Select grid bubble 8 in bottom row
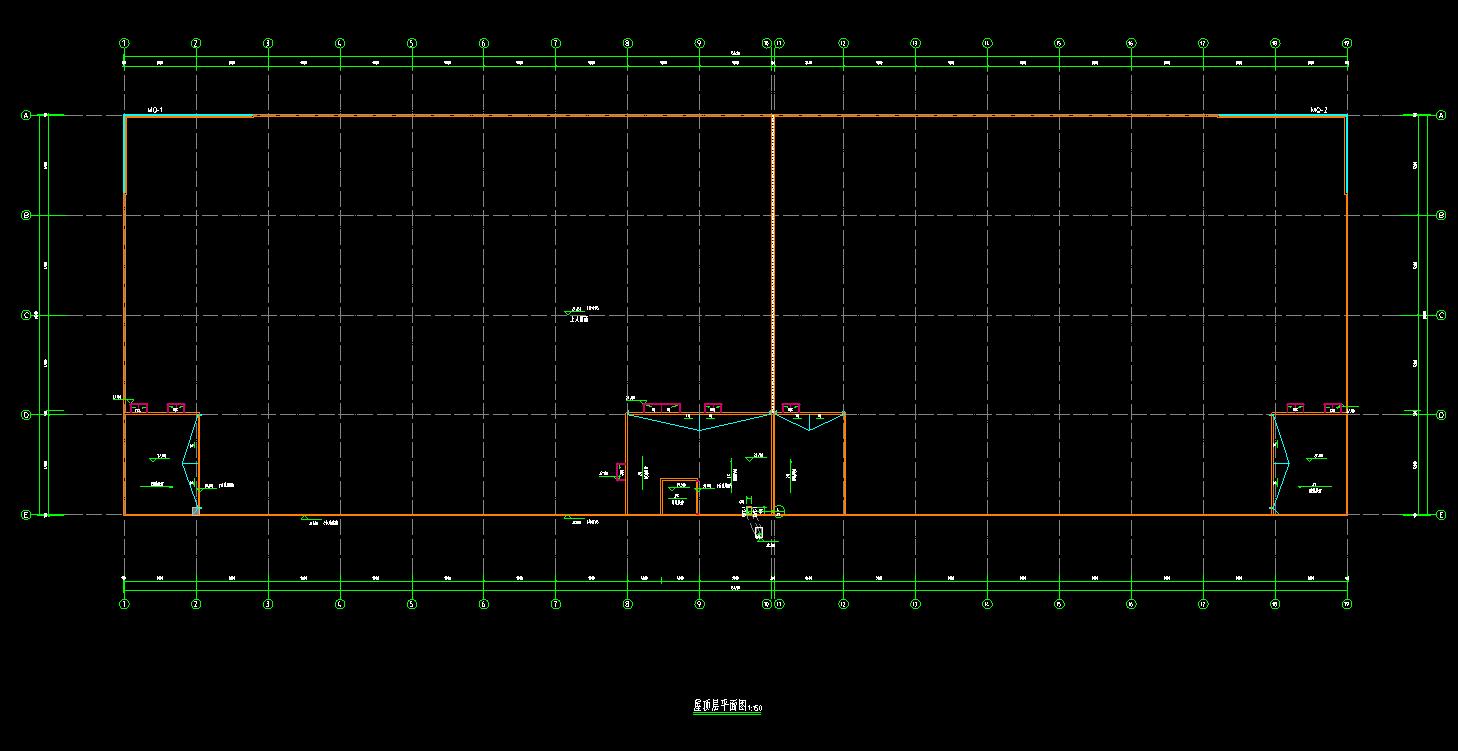This screenshot has height=751, width=1458. tap(627, 604)
